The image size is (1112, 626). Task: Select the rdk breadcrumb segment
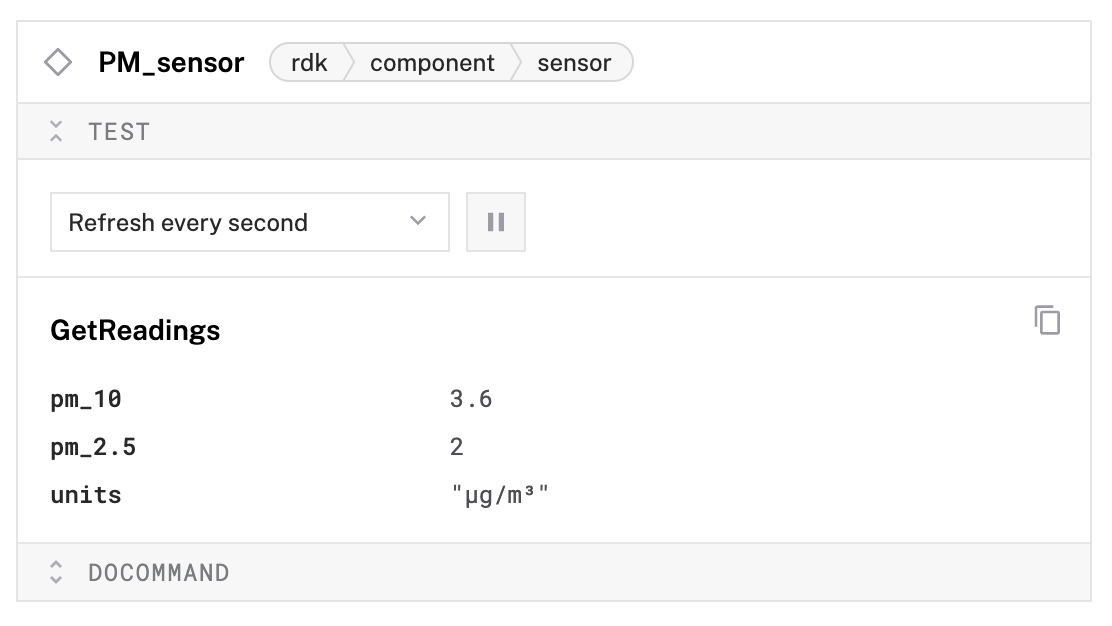click(309, 63)
